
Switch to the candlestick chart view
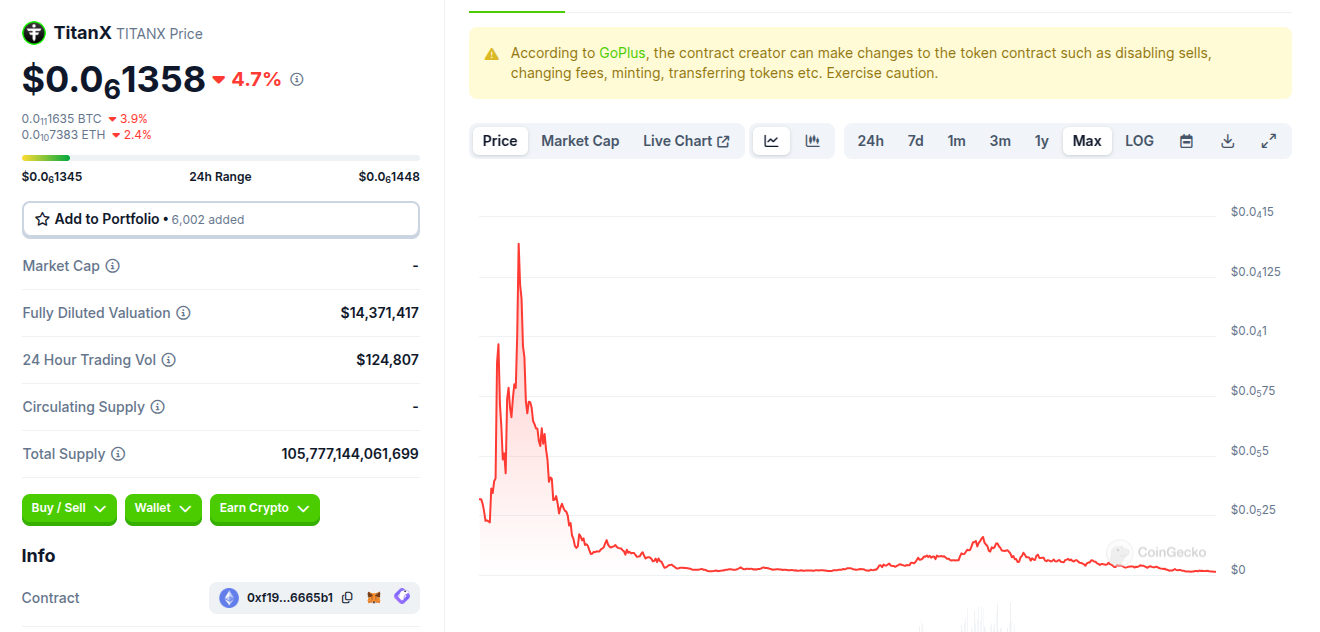coord(813,141)
